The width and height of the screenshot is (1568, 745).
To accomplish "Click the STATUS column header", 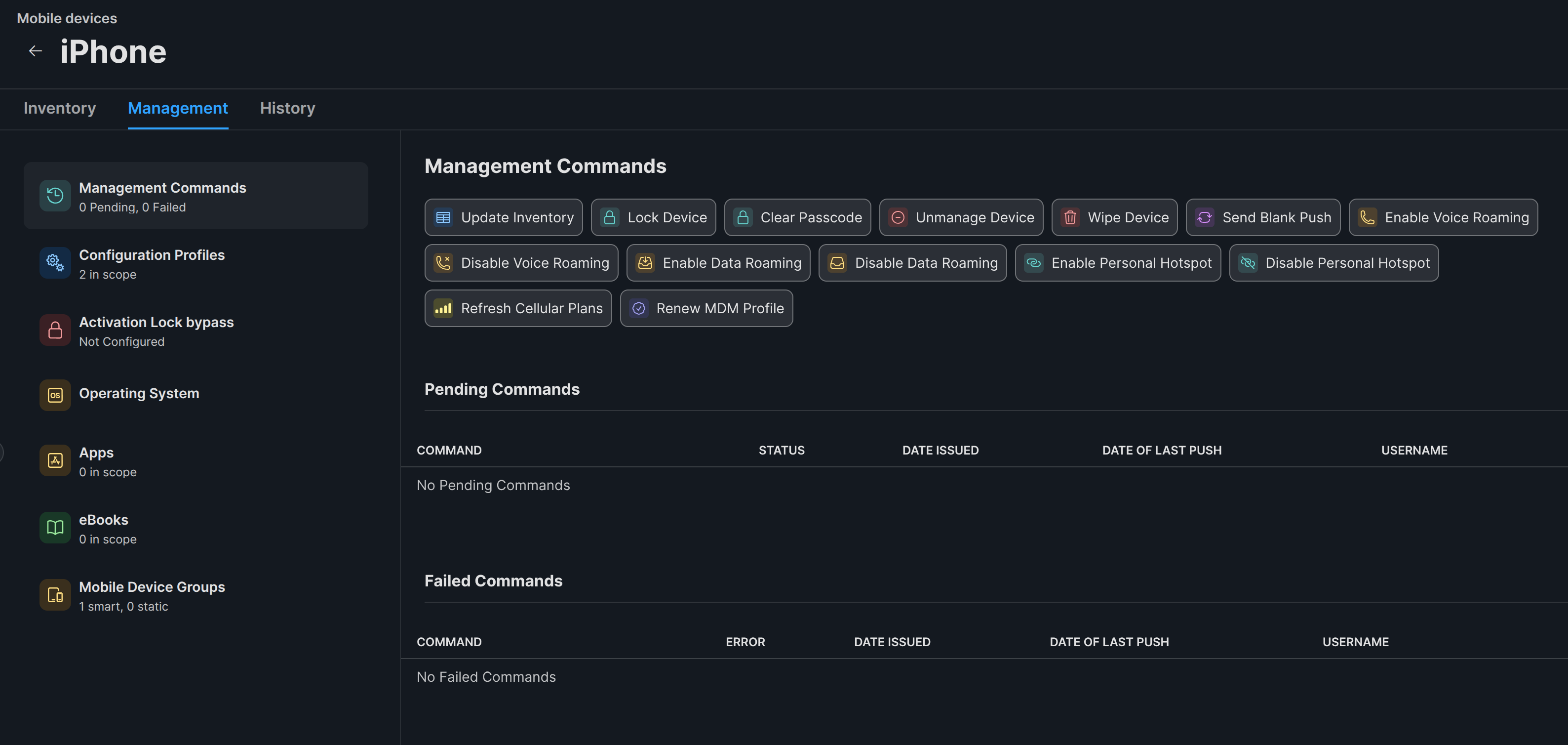I will pos(782,450).
